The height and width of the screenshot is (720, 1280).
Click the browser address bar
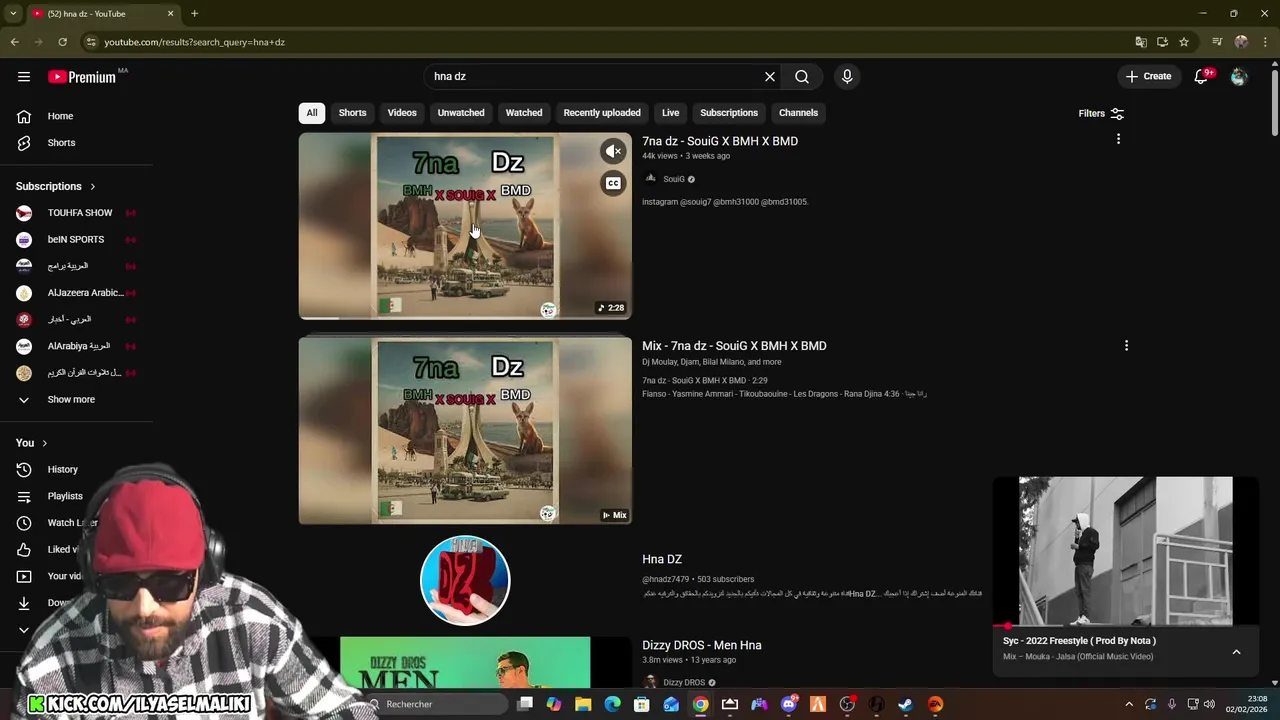[600, 42]
